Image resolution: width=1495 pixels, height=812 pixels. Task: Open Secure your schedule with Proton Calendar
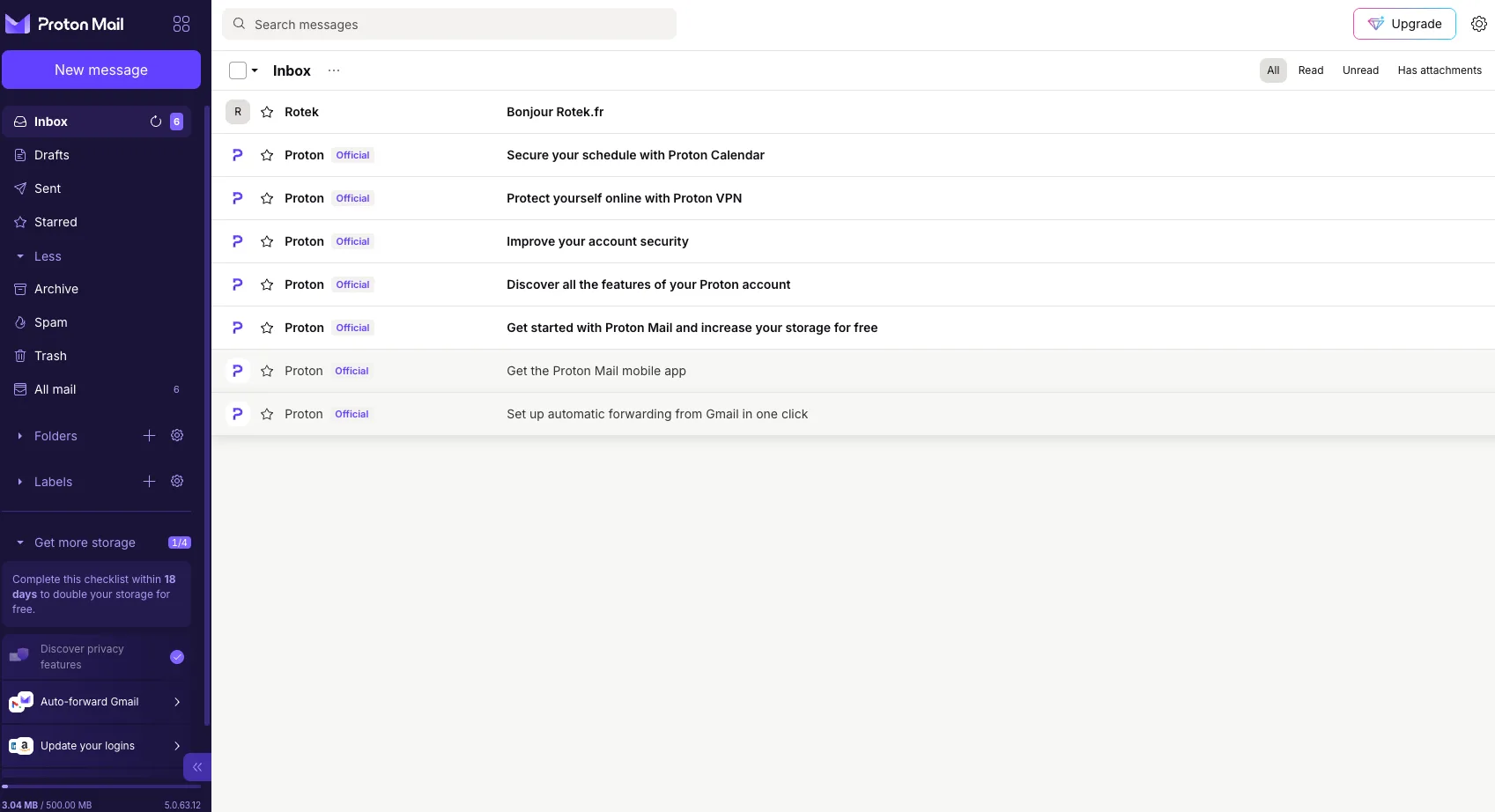[853, 155]
